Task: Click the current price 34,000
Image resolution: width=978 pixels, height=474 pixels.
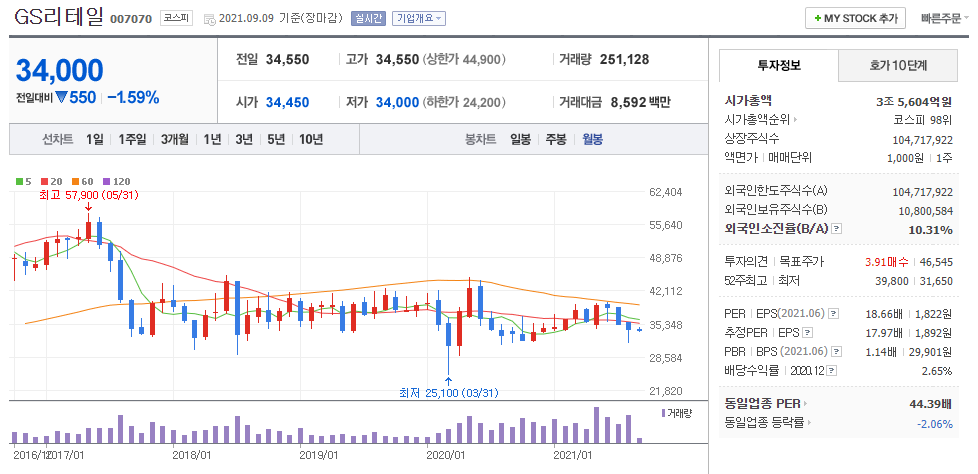Action: coord(59,70)
